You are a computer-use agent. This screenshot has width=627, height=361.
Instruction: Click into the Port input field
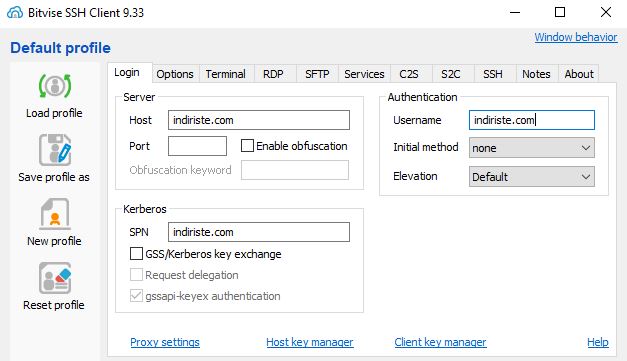[197, 146]
